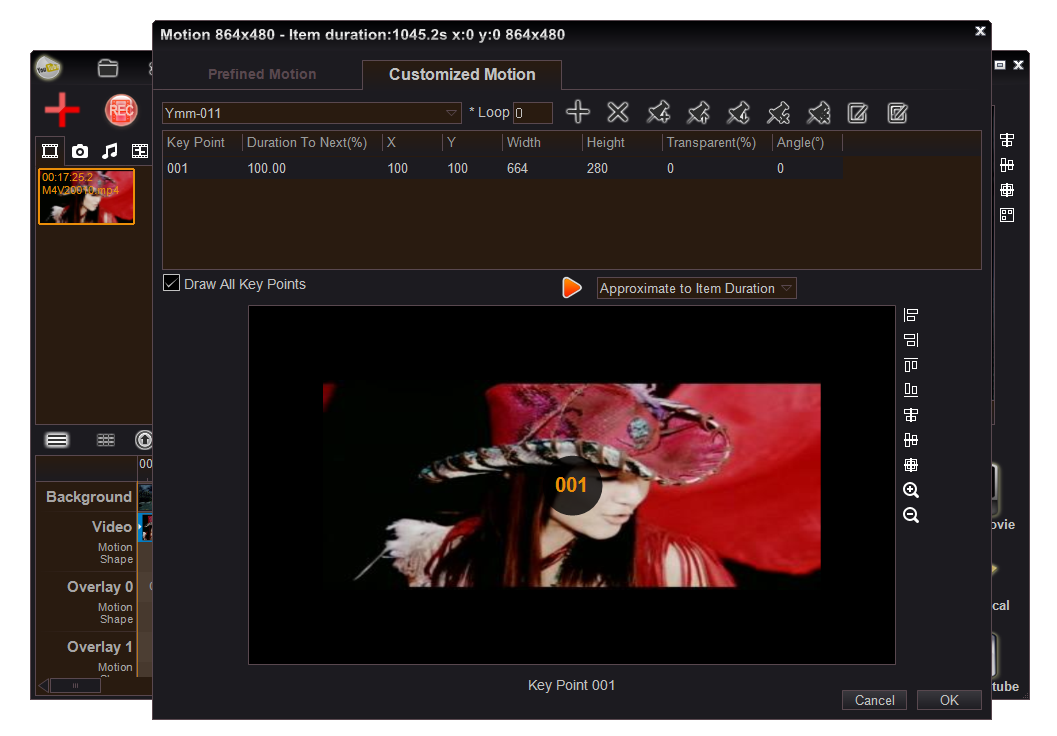The width and height of the screenshot is (1057, 736).
Task: Add a new key point with plus icon
Action: coord(578,112)
